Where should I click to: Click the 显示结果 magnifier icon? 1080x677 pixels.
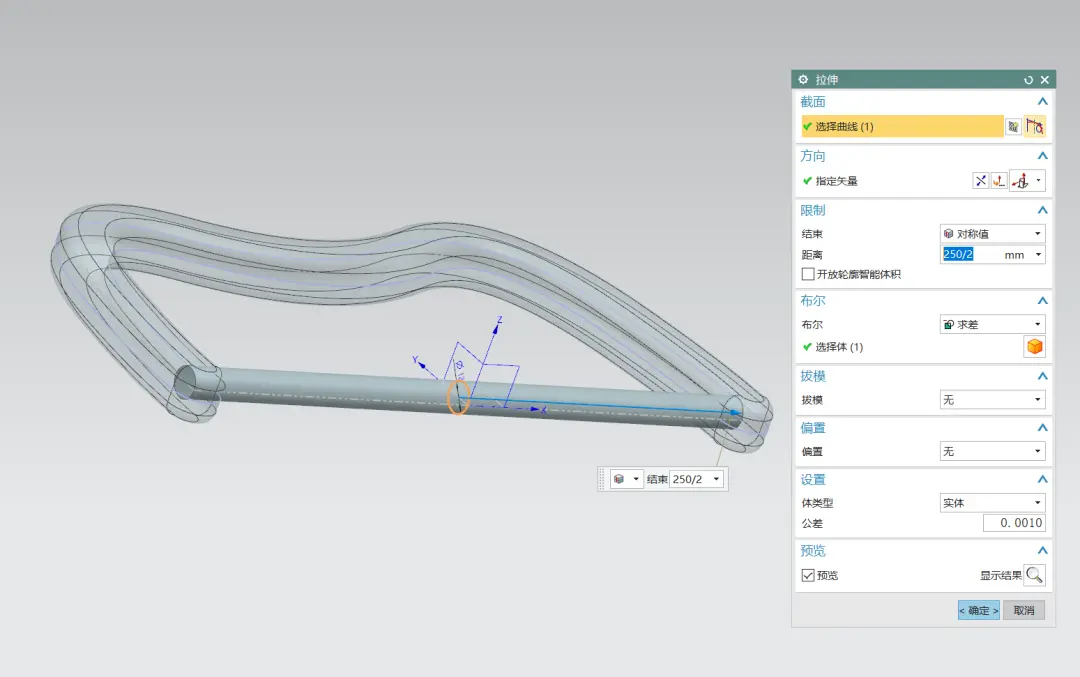(1035, 575)
